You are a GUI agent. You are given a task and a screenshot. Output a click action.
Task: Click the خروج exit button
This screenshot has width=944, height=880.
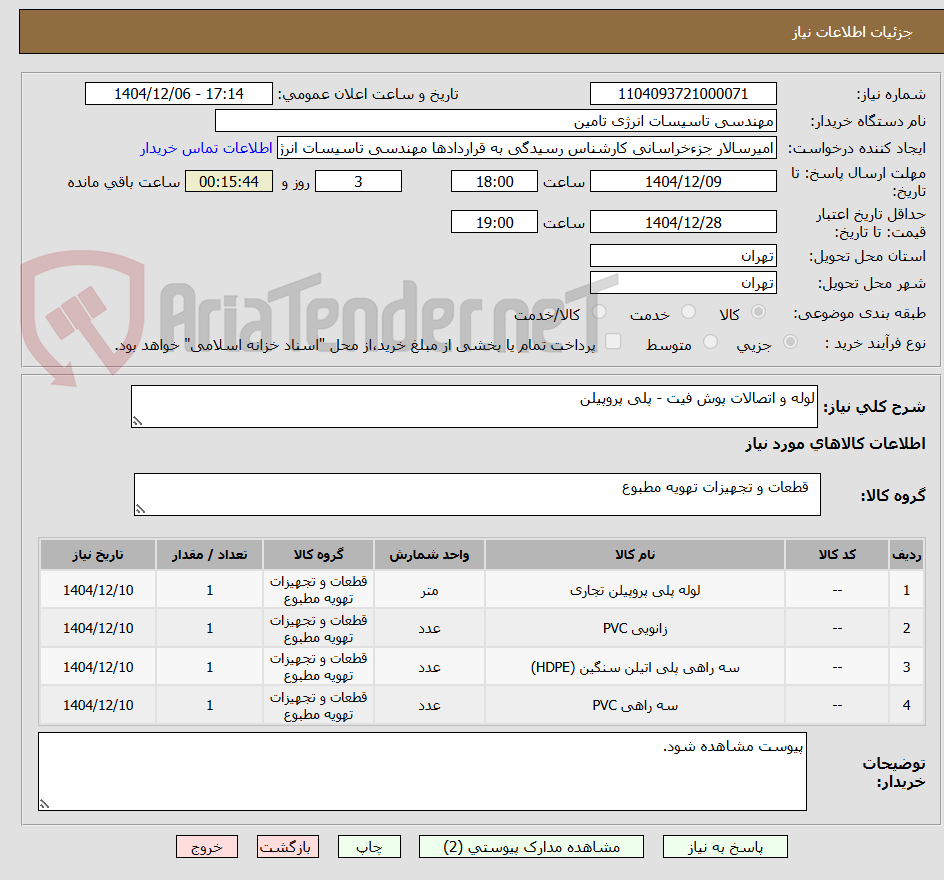pos(206,846)
